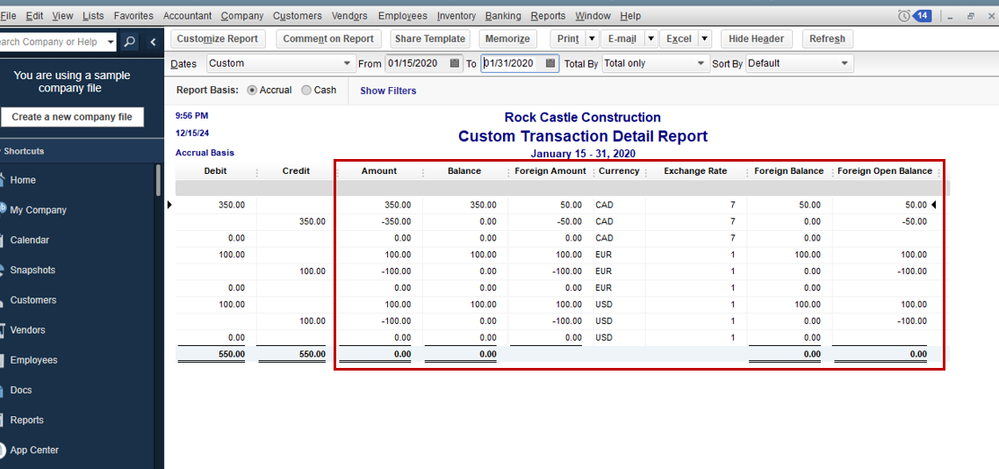The width and height of the screenshot is (999, 469).
Task: Click Show Filters link
Action: (x=388, y=90)
